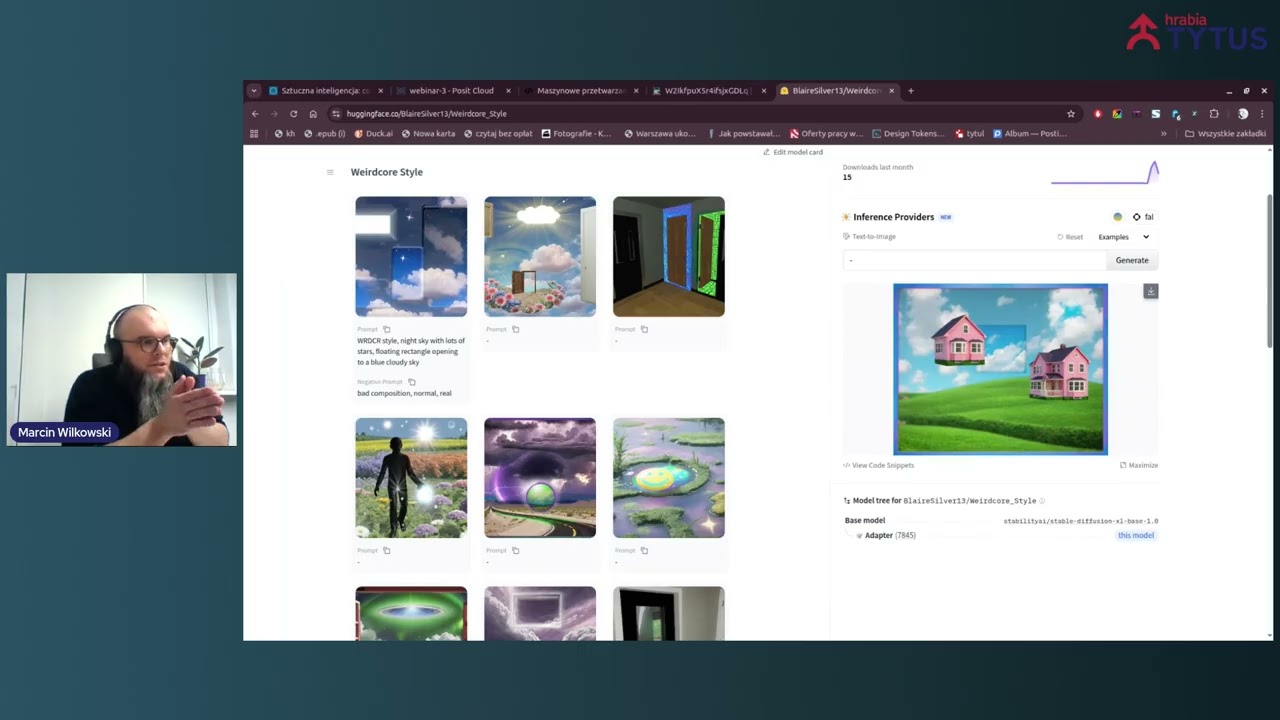Open the .epub (i) bookmark

coord(325,133)
